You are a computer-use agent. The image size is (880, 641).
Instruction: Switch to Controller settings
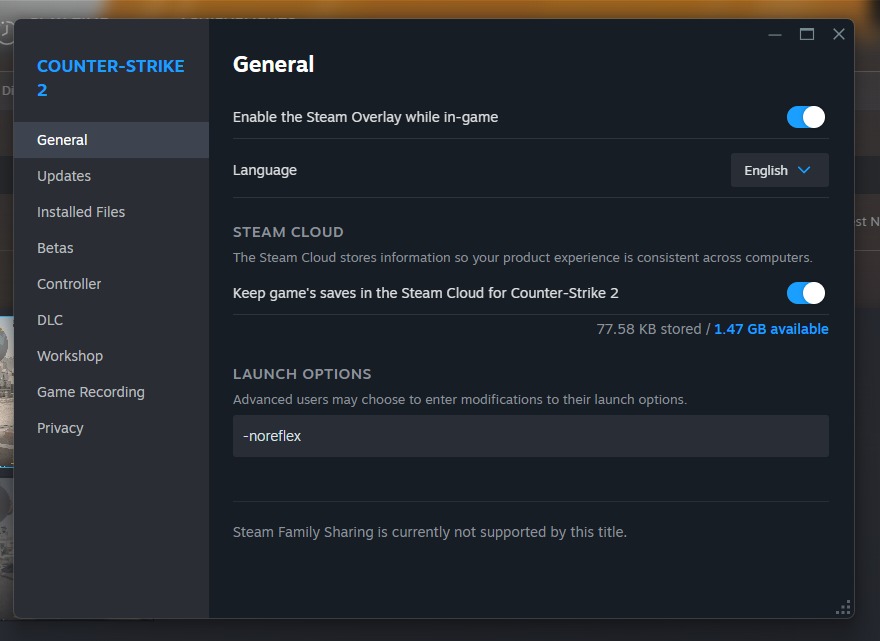111,283
